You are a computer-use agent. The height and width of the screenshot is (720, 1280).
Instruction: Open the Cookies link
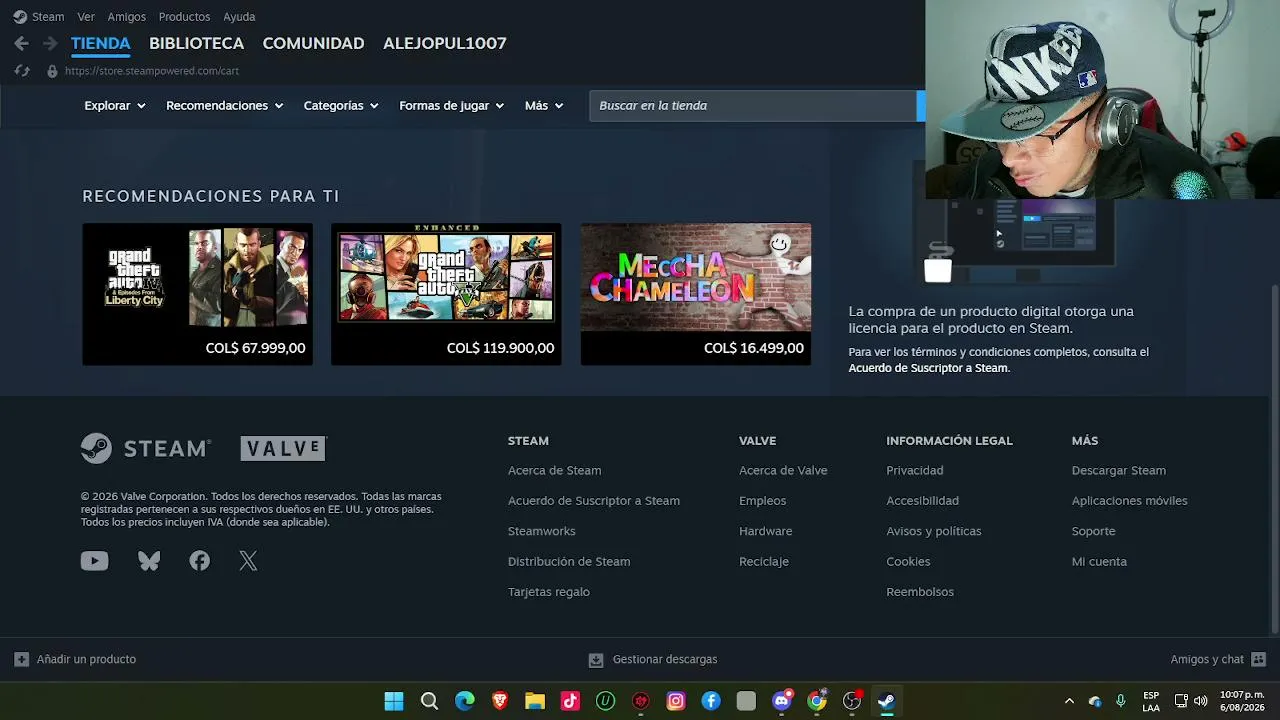[908, 562]
